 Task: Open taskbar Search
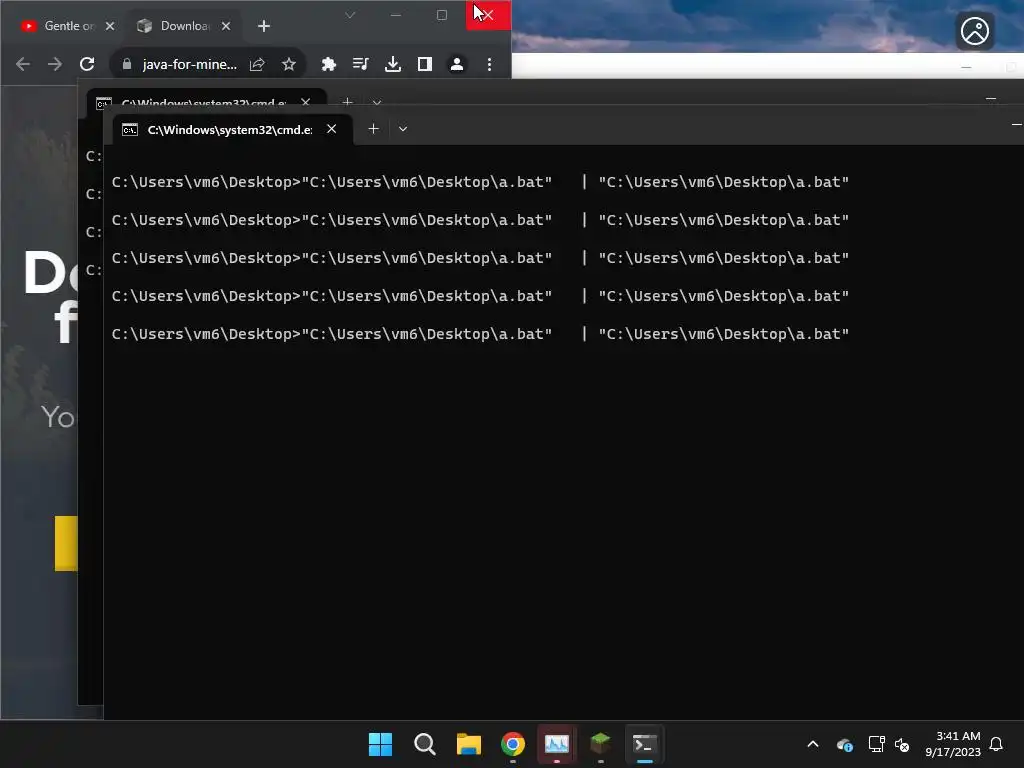pos(424,744)
